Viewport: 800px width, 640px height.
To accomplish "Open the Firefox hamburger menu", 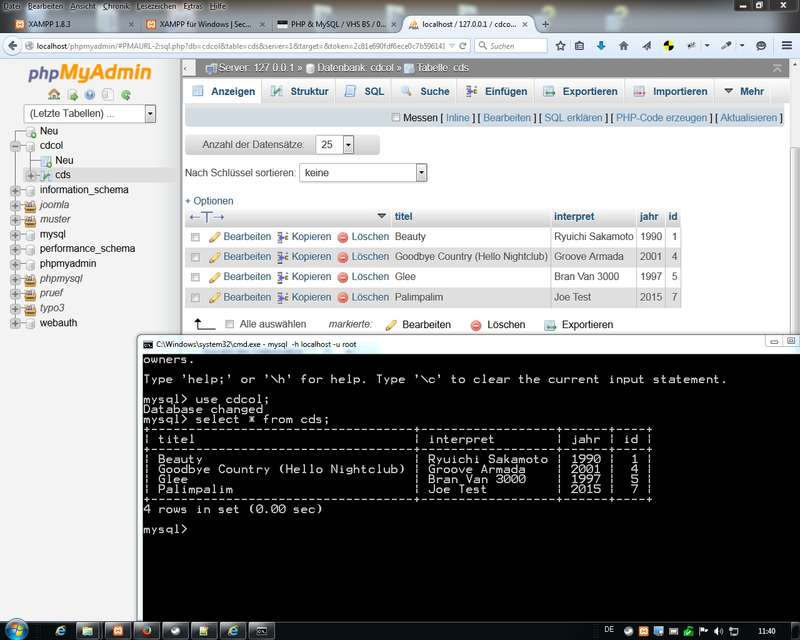I will pyautogui.click(x=787, y=46).
